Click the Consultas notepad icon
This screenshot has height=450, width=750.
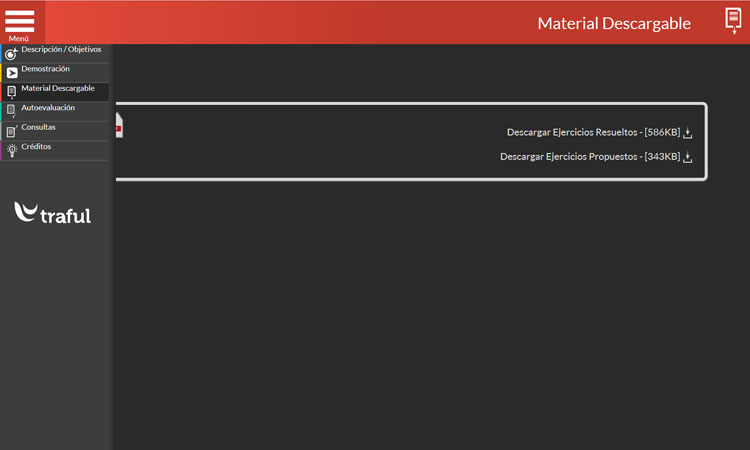coord(11,131)
